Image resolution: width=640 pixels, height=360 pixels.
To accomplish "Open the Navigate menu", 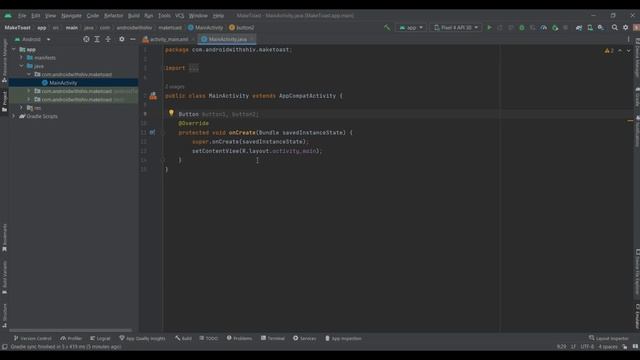I will (x=71, y=16).
